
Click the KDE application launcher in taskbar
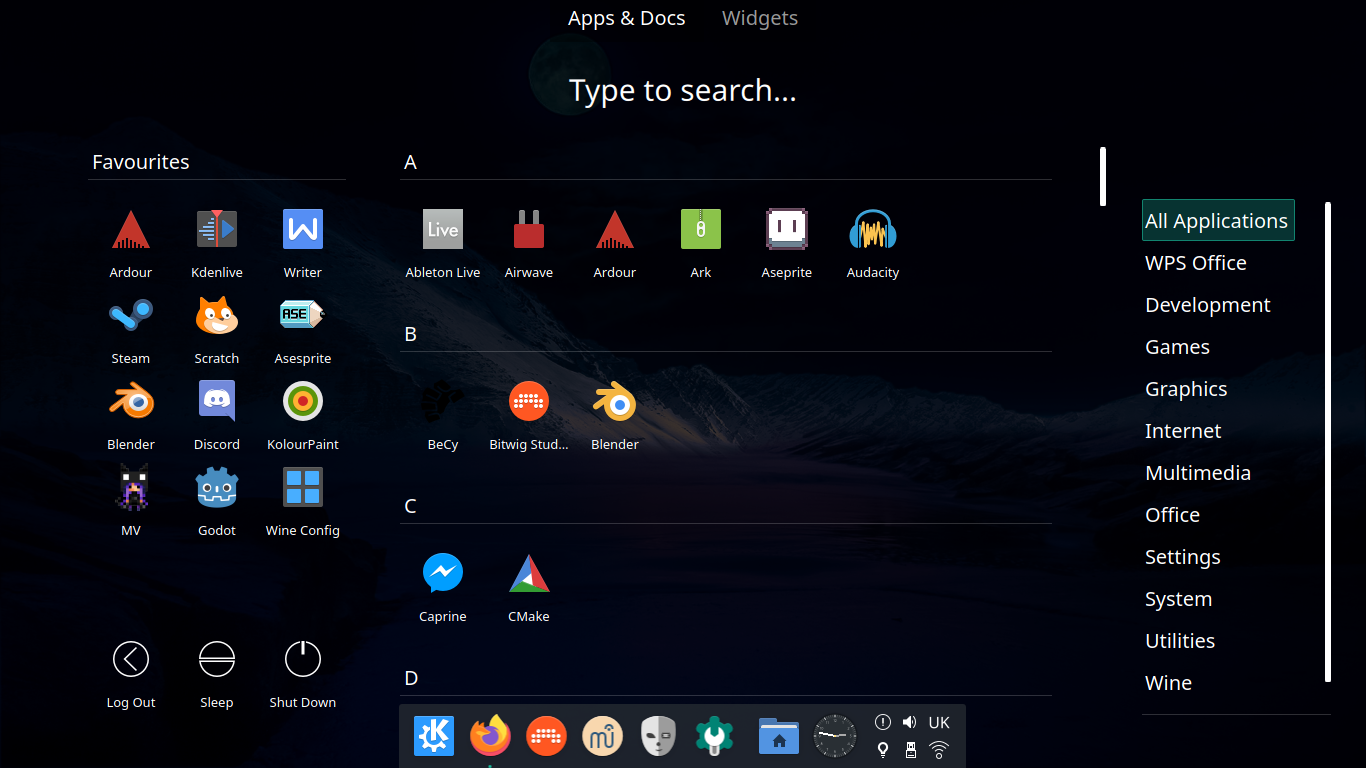point(434,737)
